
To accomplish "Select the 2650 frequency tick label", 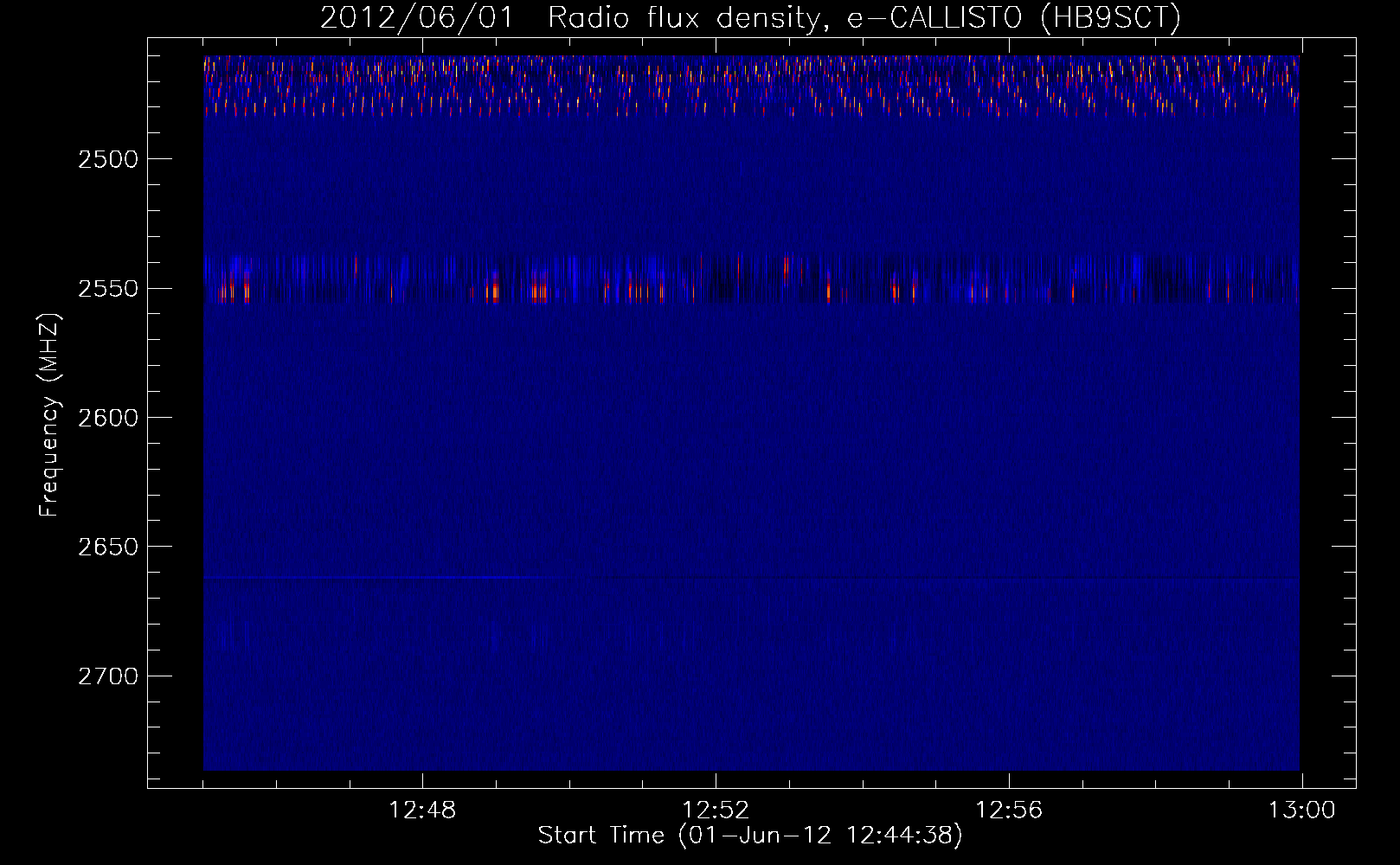I will [x=108, y=547].
